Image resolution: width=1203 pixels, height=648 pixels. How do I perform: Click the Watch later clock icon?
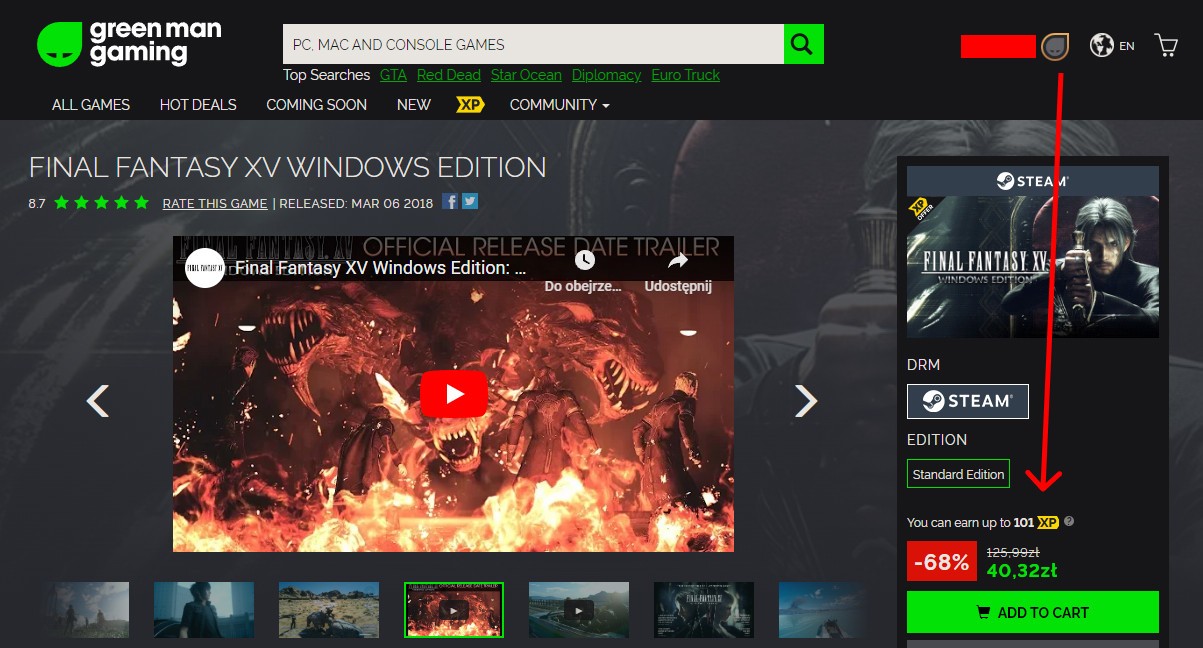pos(584,260)
